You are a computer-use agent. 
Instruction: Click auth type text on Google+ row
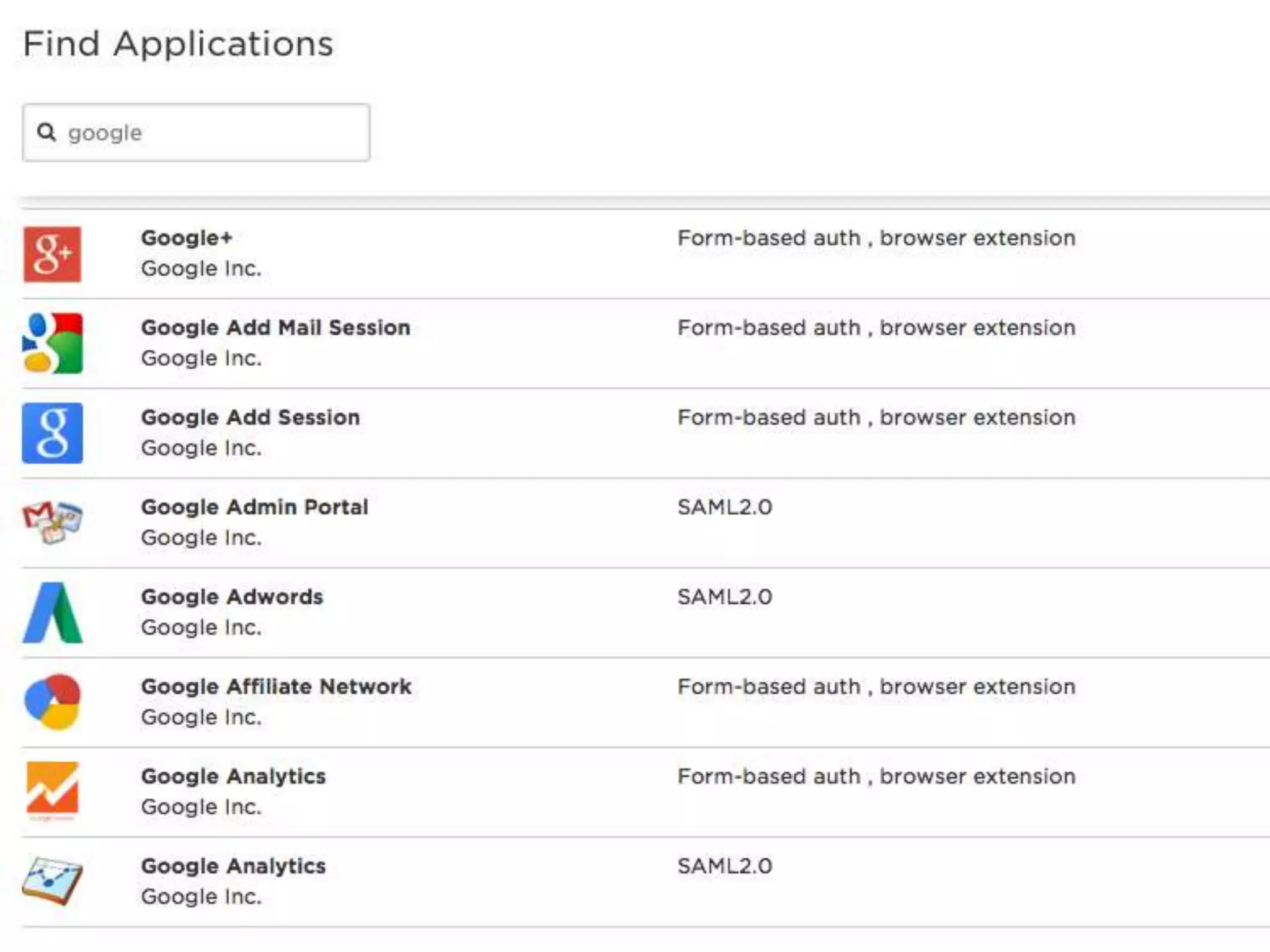coord(876,238)
